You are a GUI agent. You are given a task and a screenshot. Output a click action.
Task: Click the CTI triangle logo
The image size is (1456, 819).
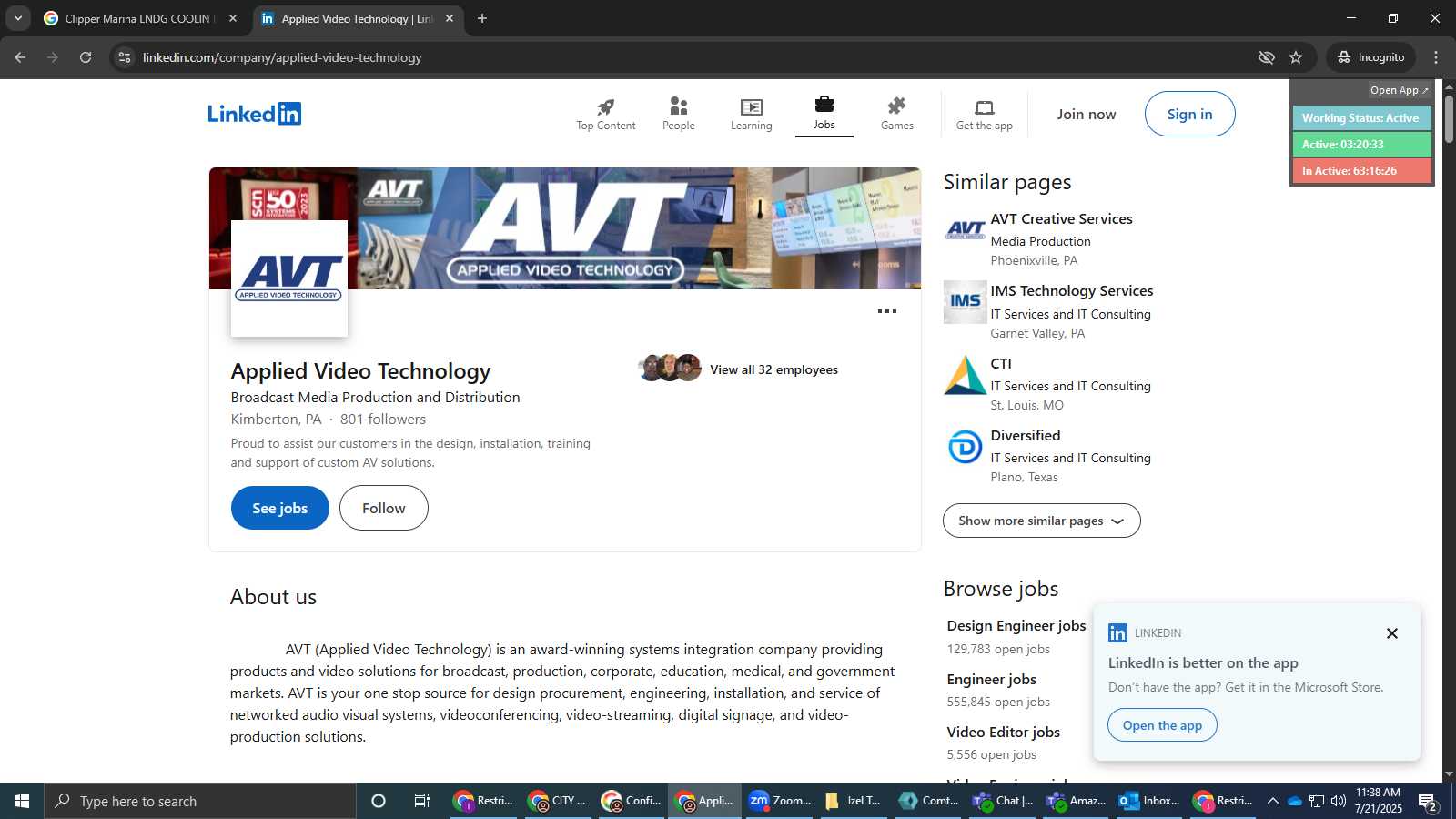click(x=966, y=375)
